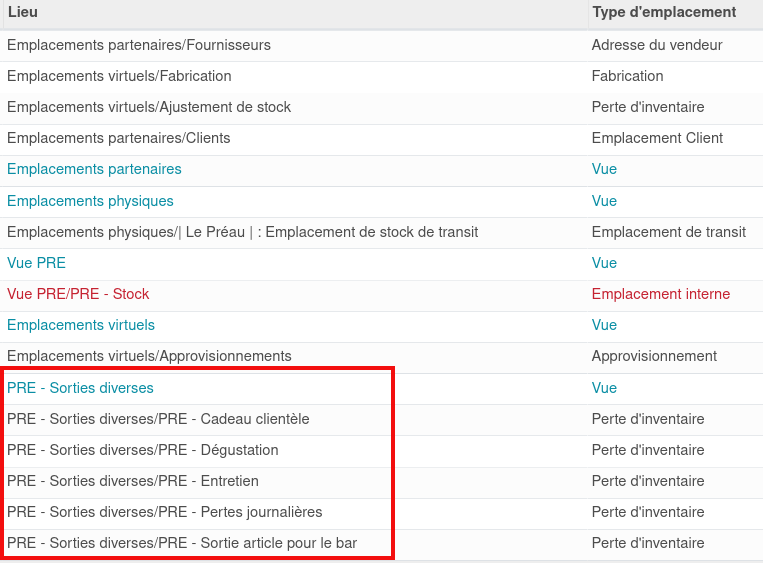
Task: Open Emplacements virtuels/Ajustement de stock row
Action: tap(149, 107)
